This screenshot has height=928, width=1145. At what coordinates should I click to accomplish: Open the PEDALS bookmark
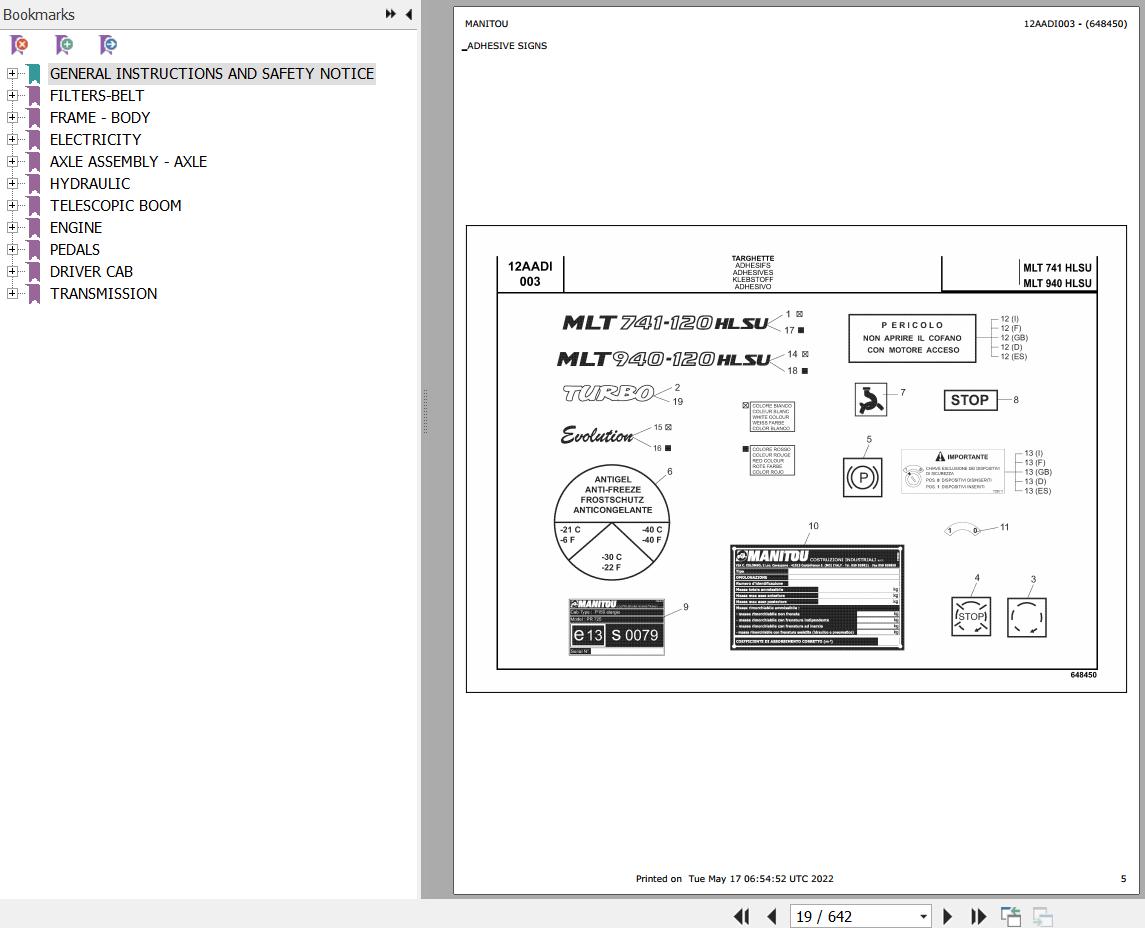[x=74, y=250]
